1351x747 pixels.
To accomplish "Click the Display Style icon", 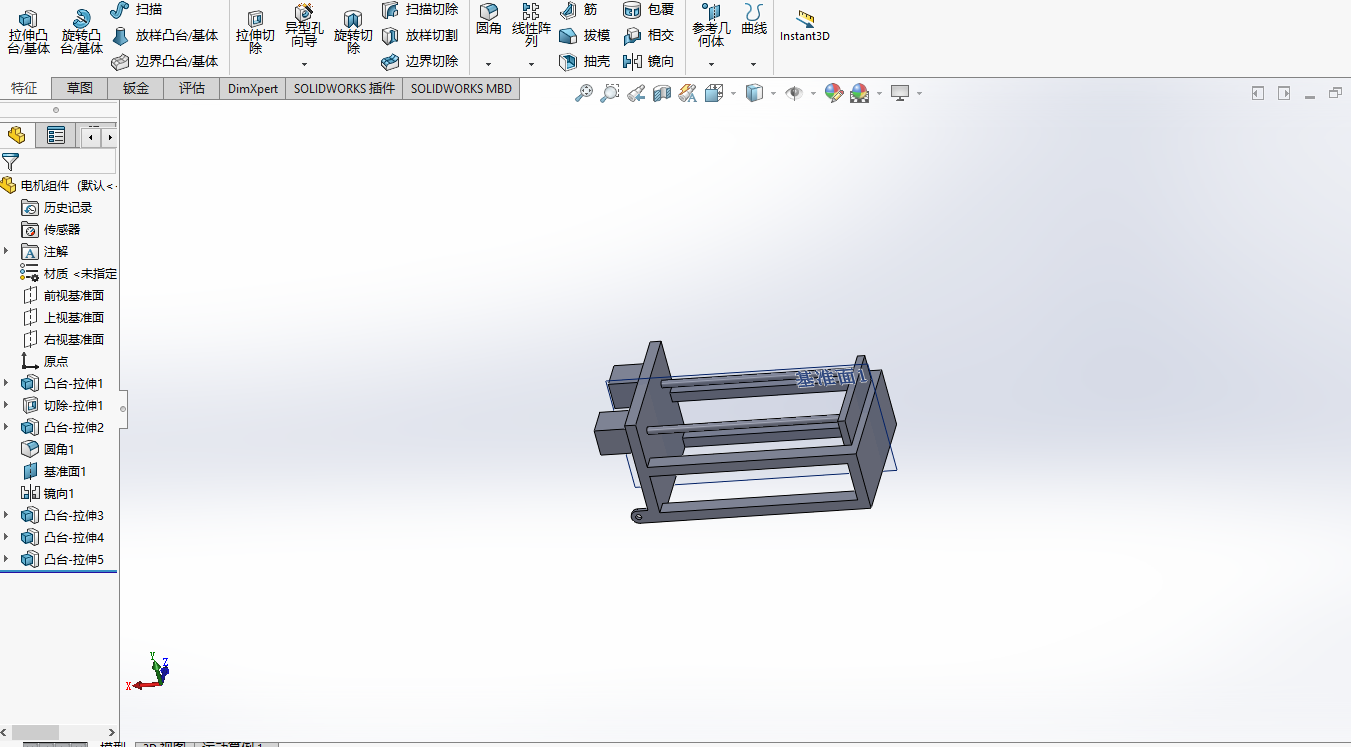I will 755,93.
